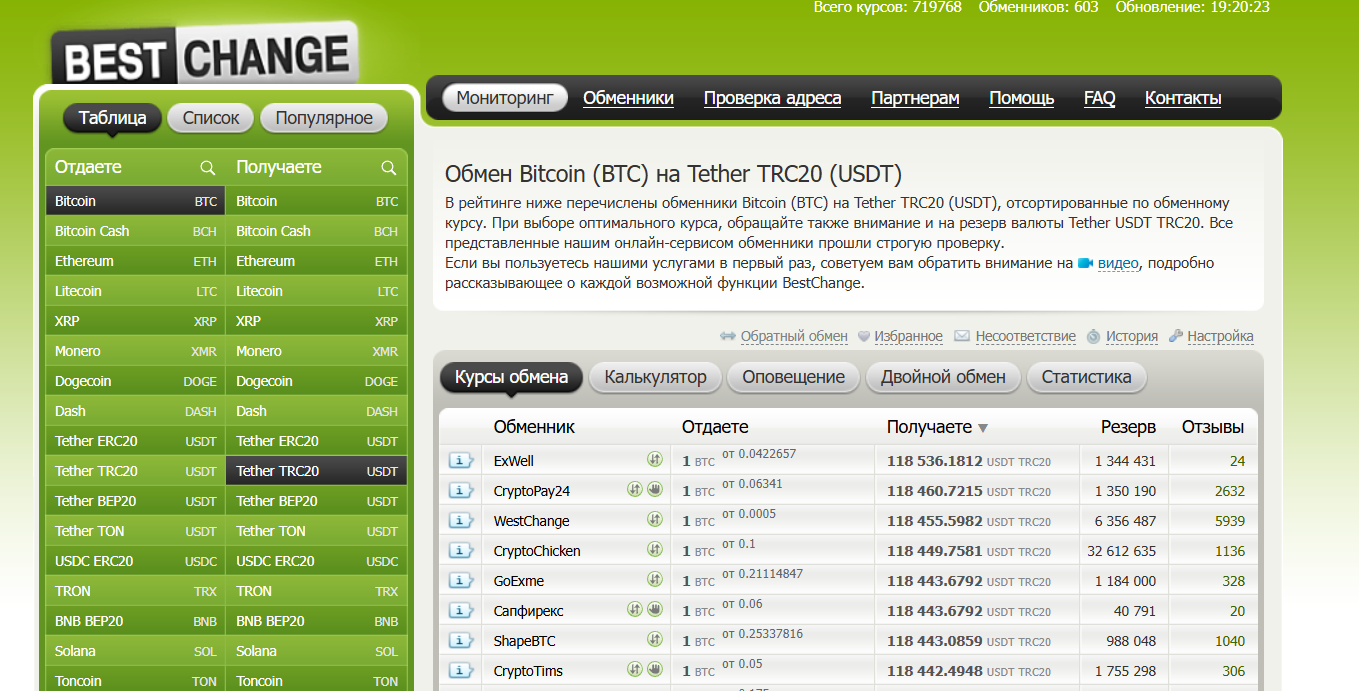Open the 5939 reviews count for WestChange
1359x691 pixels.
(x=1230, y=521)
